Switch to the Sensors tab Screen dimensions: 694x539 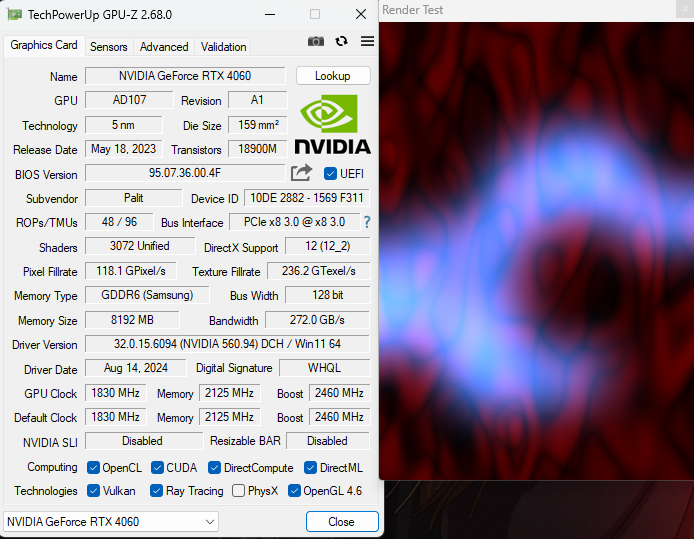tap(109, 47)
